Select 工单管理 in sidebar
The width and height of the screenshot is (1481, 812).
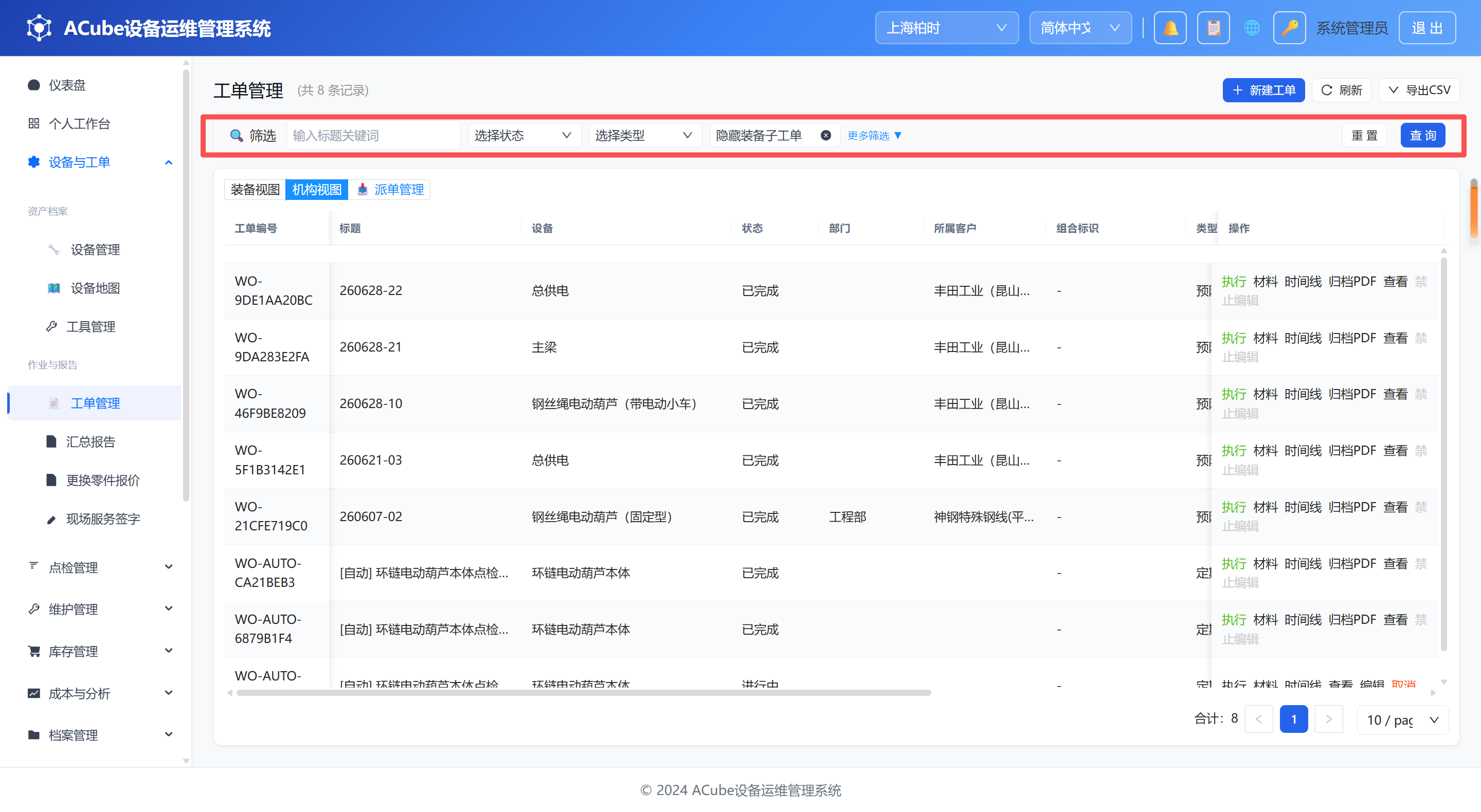(x=95, y=403)
